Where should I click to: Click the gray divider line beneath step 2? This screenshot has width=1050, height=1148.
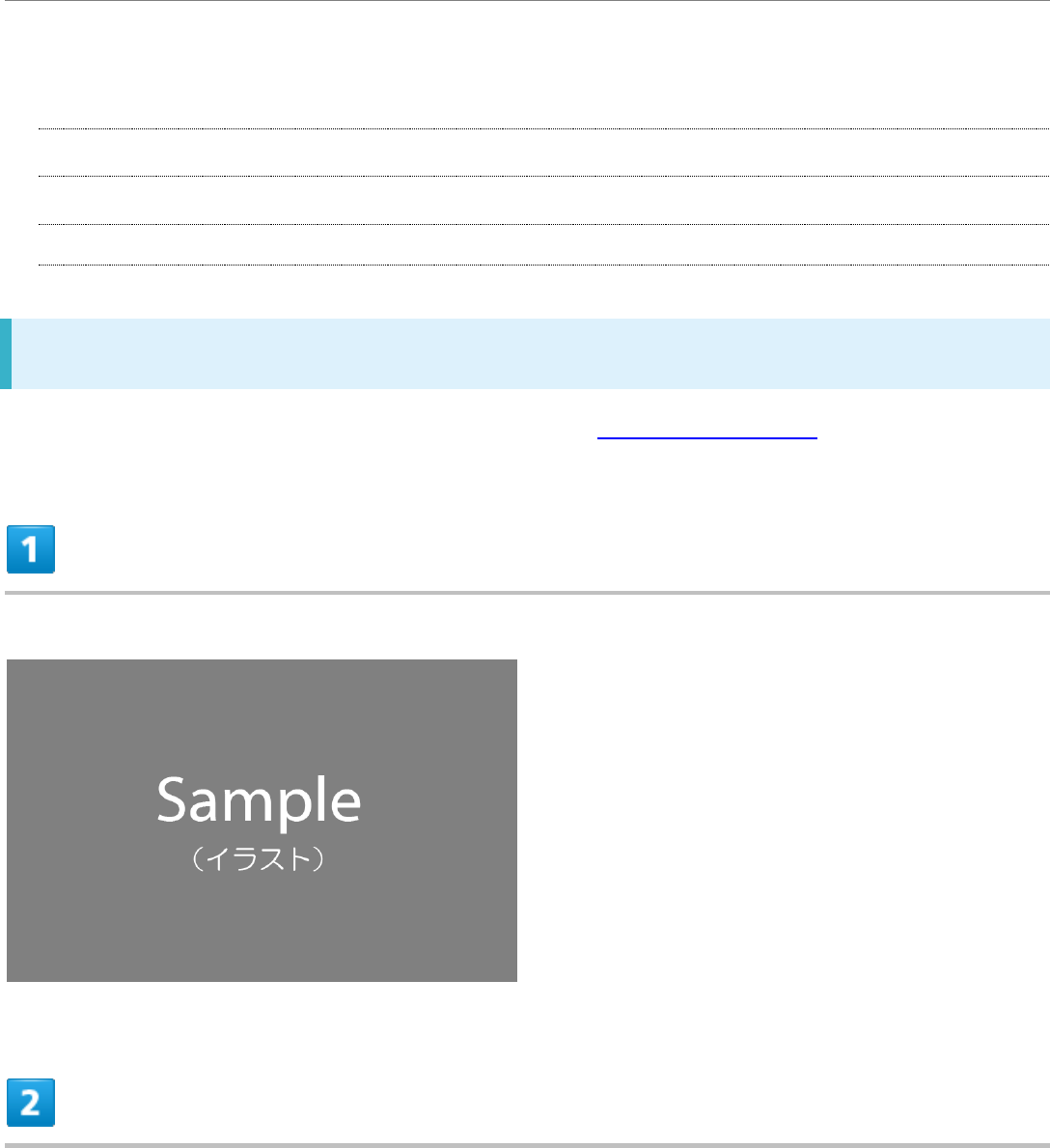(527, 1145)
